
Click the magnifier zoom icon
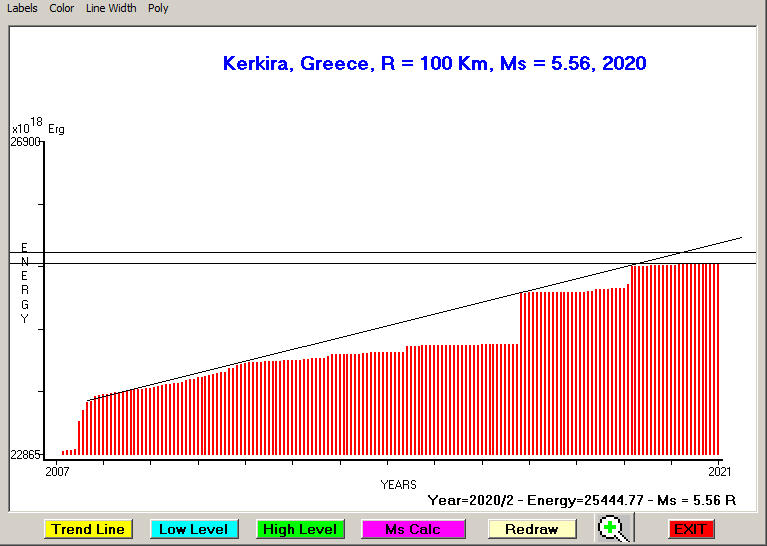coord(612,529)
